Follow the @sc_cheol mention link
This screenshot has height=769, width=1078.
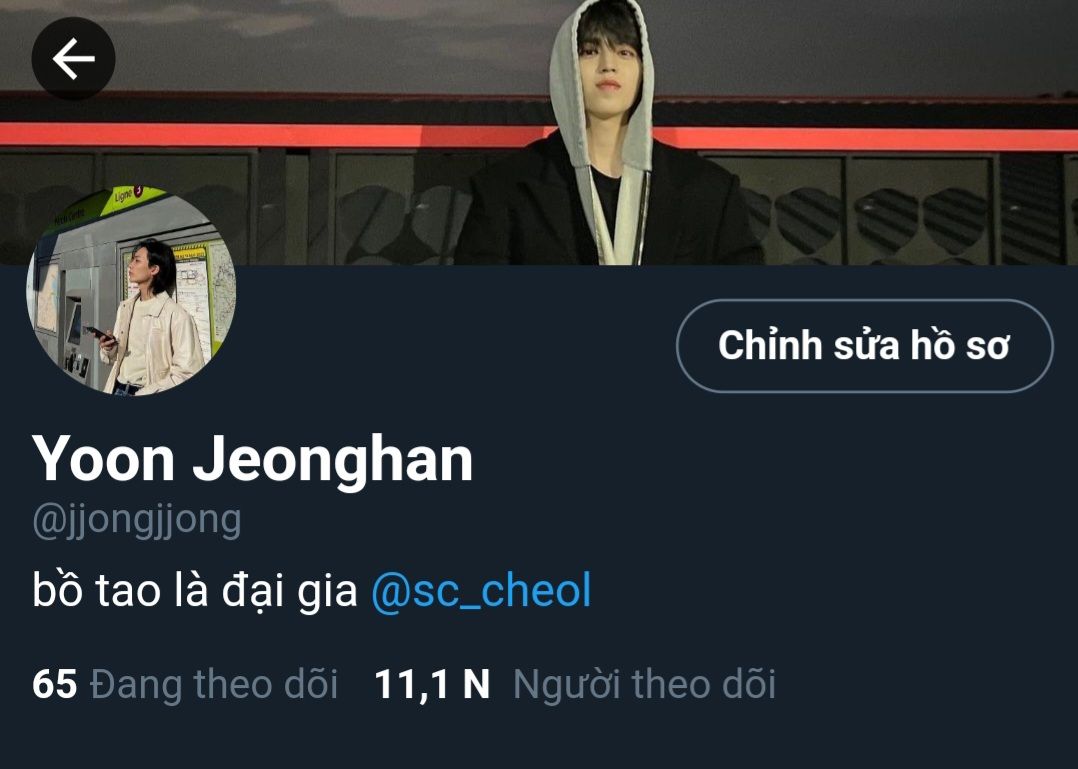click(481, 590)
